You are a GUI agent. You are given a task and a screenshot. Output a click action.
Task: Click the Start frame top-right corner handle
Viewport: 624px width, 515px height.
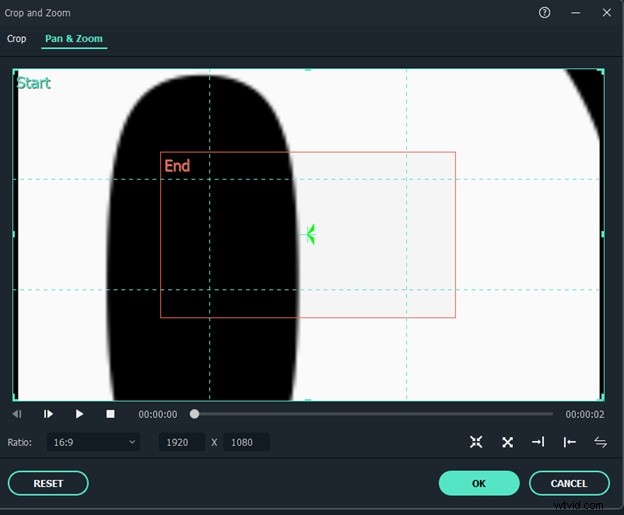click(x=602, y=71)
